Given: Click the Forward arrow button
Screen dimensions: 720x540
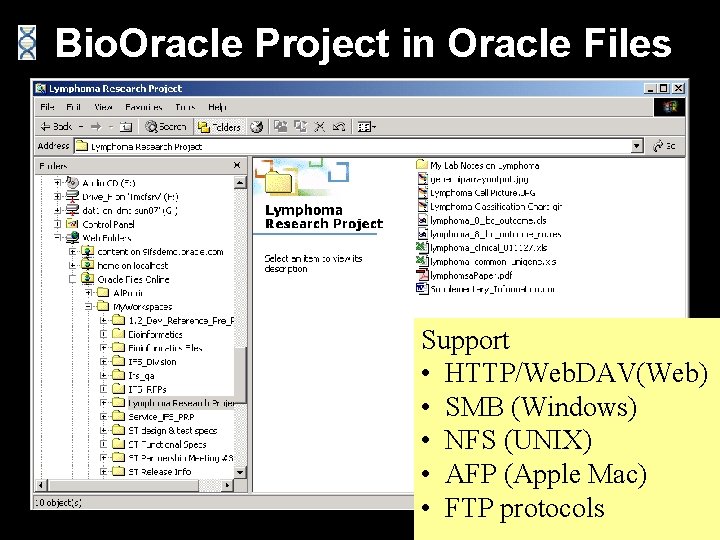Looking at the screenshot, I should click(96, 126).
